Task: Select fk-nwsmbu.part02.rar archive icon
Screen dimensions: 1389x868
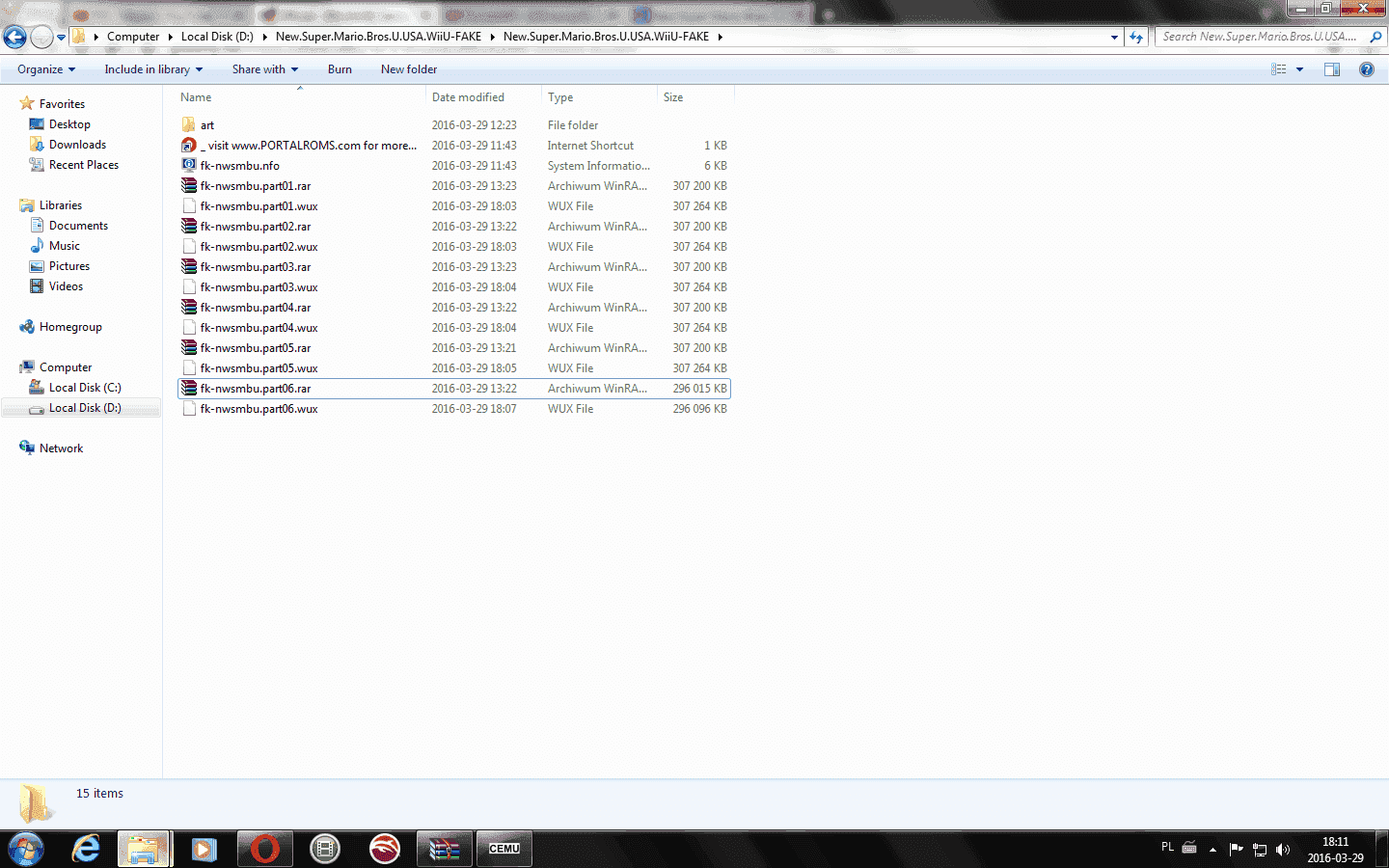Action: 189,227
